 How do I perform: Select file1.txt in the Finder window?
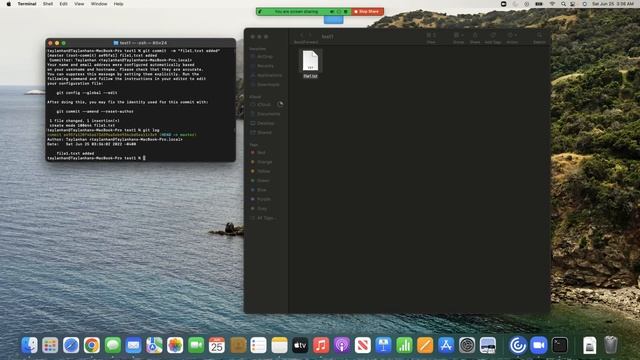(310, 64)
